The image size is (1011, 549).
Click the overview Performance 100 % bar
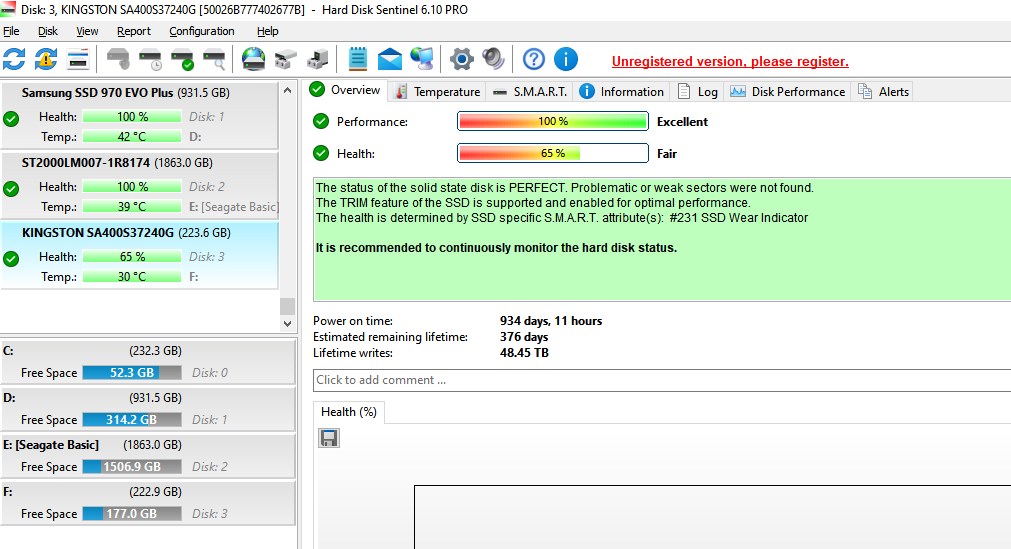click(553, 121)
